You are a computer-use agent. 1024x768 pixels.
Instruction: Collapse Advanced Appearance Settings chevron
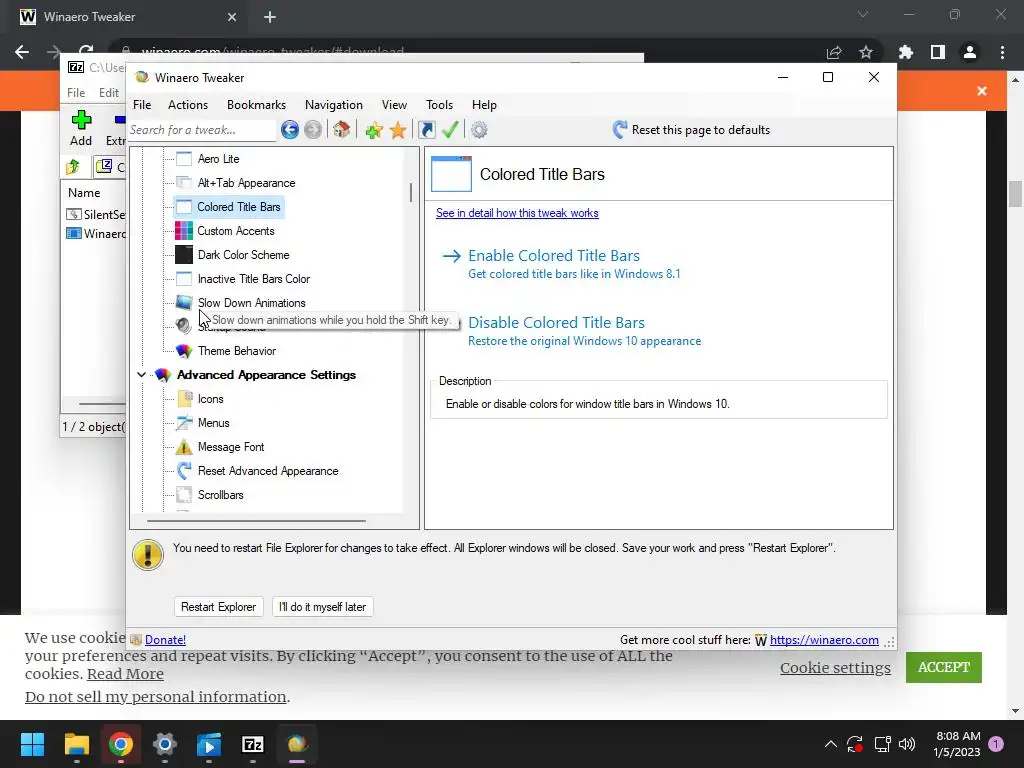coord(141,375)
